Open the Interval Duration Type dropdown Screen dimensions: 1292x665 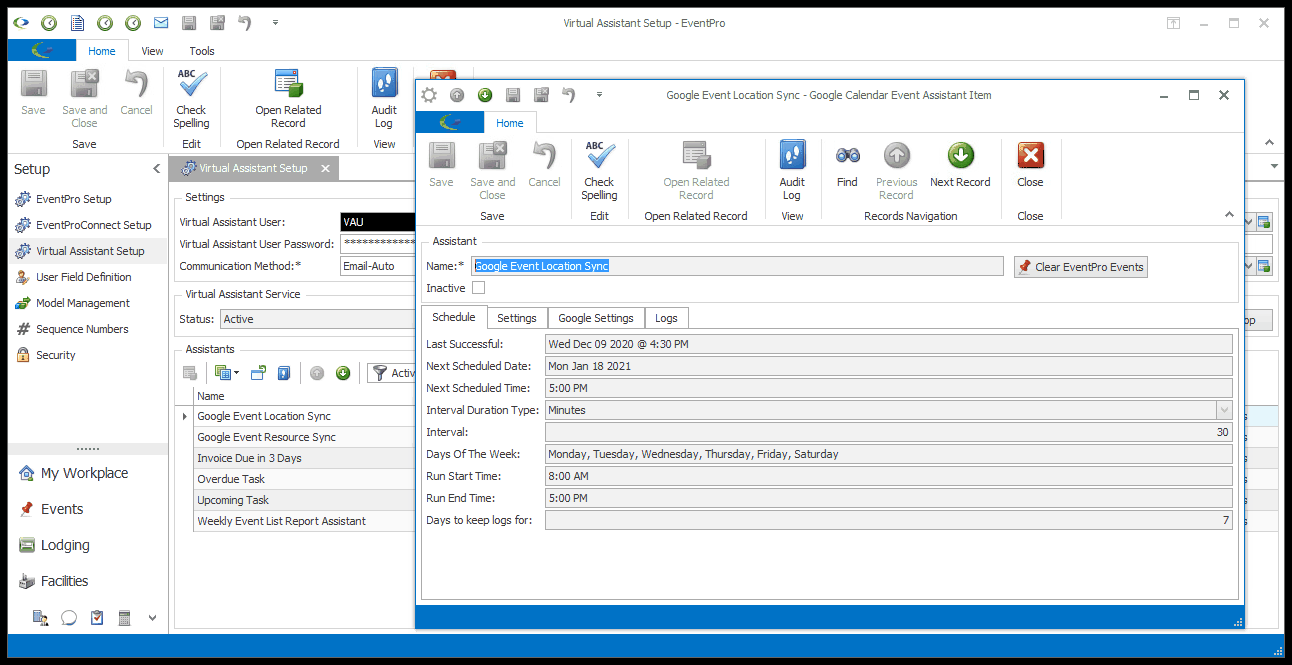click(1224, 410)
